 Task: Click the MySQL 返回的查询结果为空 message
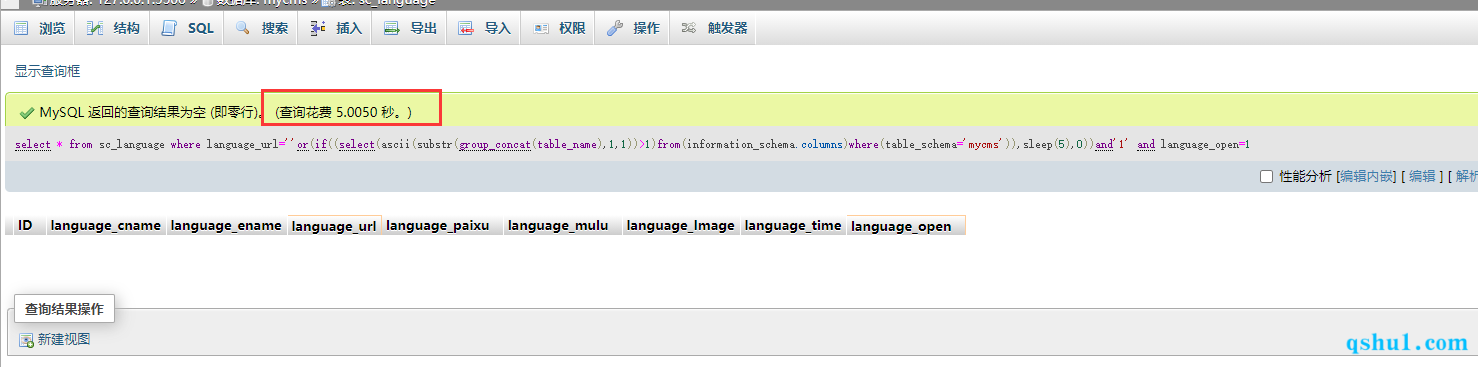pos(152,112)
